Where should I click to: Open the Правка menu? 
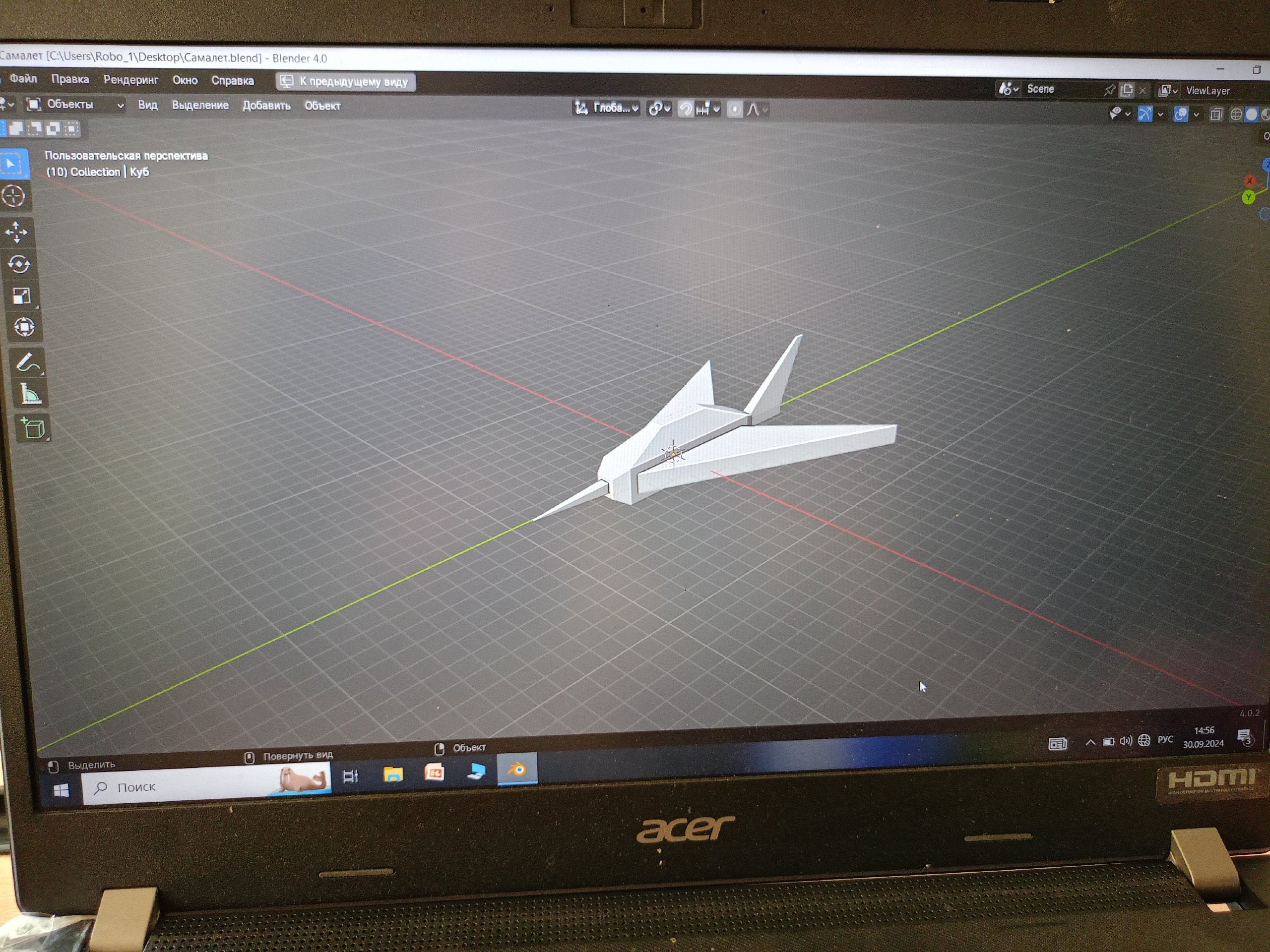pos(70,79)
